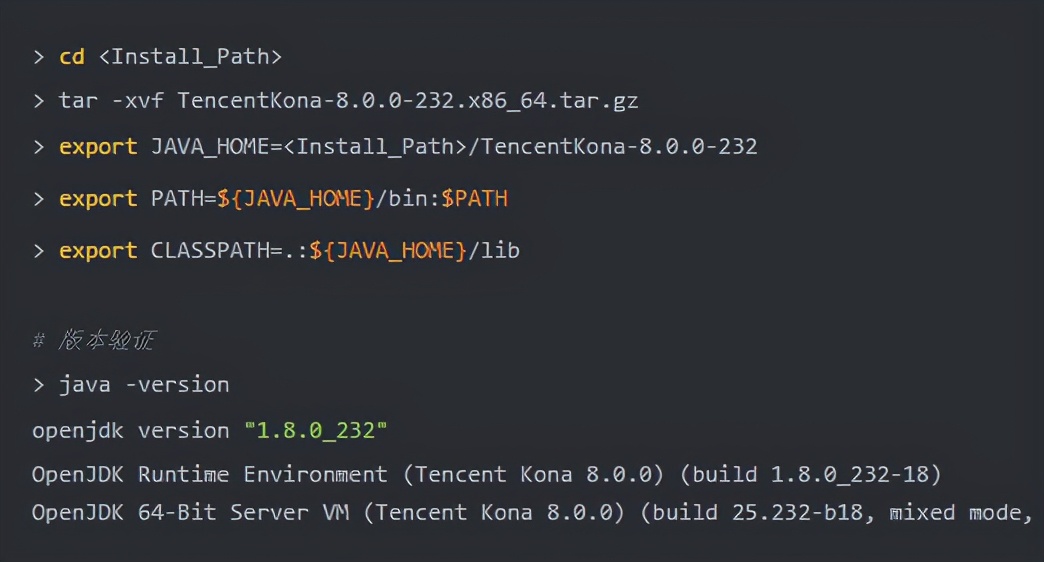Click the 'cd <Install_Path>' command line
The height and width of the screenshot is (562, 1044).
click(158, 57)
